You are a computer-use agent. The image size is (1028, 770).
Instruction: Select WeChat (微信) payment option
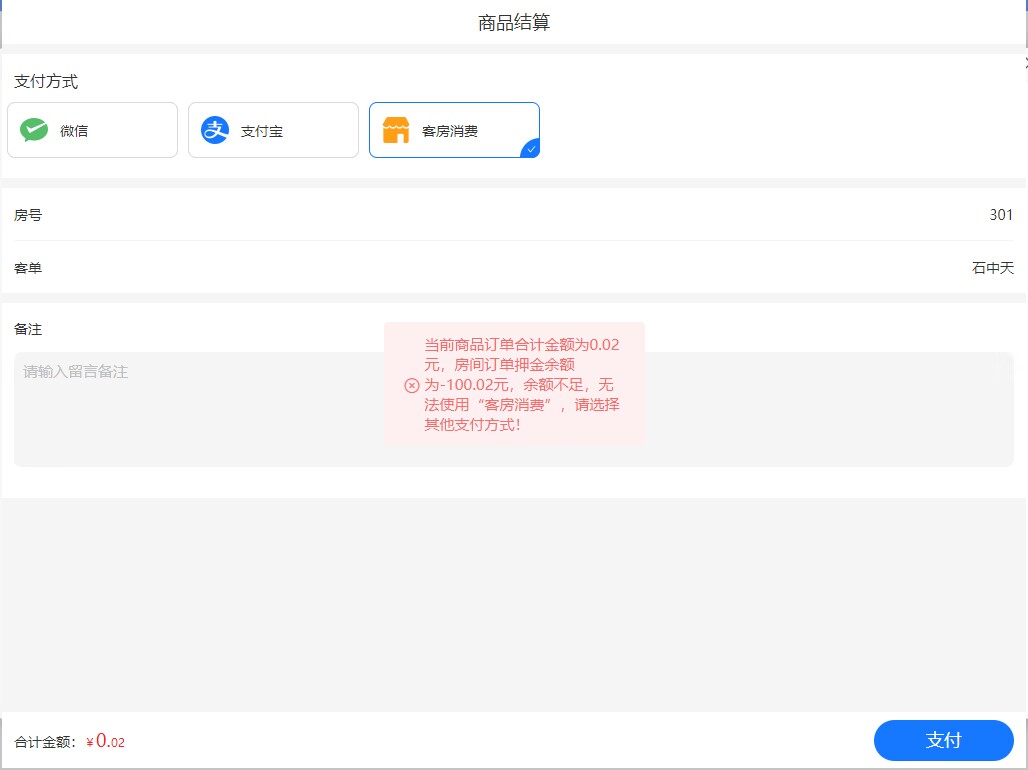tap(92, 130)
